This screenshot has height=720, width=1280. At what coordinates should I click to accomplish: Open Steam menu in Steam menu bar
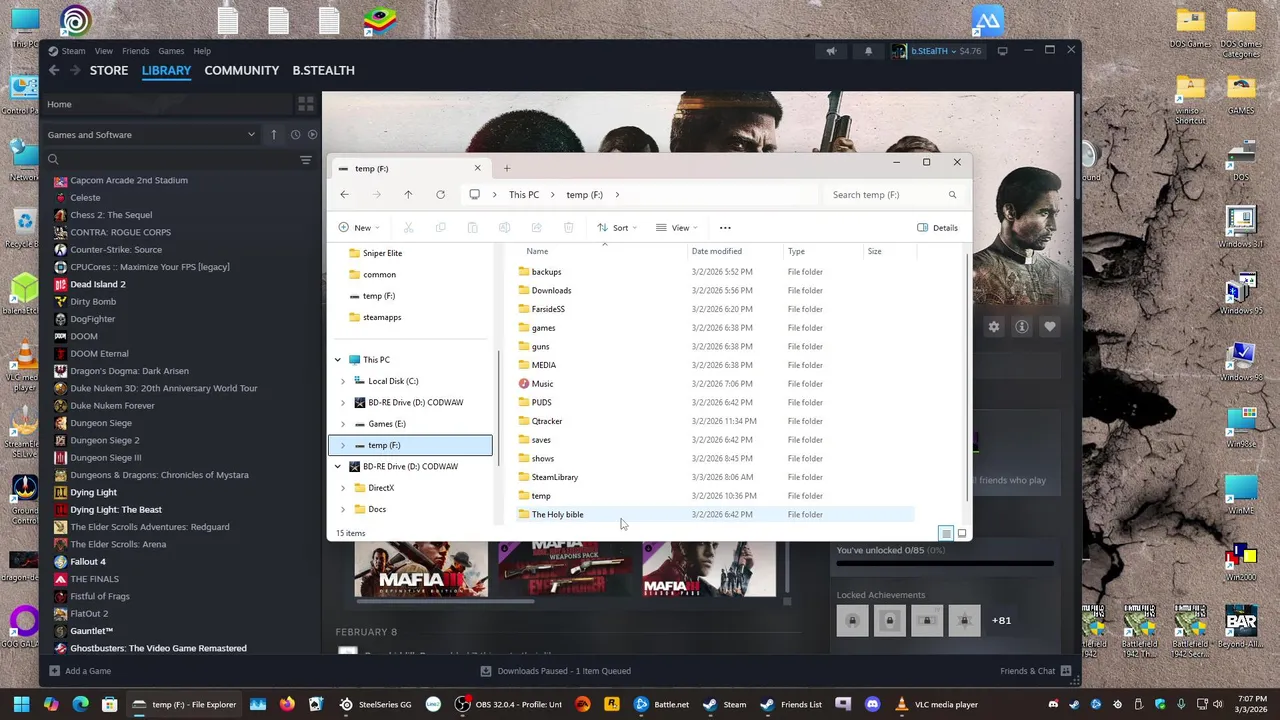tap(74, 51)
